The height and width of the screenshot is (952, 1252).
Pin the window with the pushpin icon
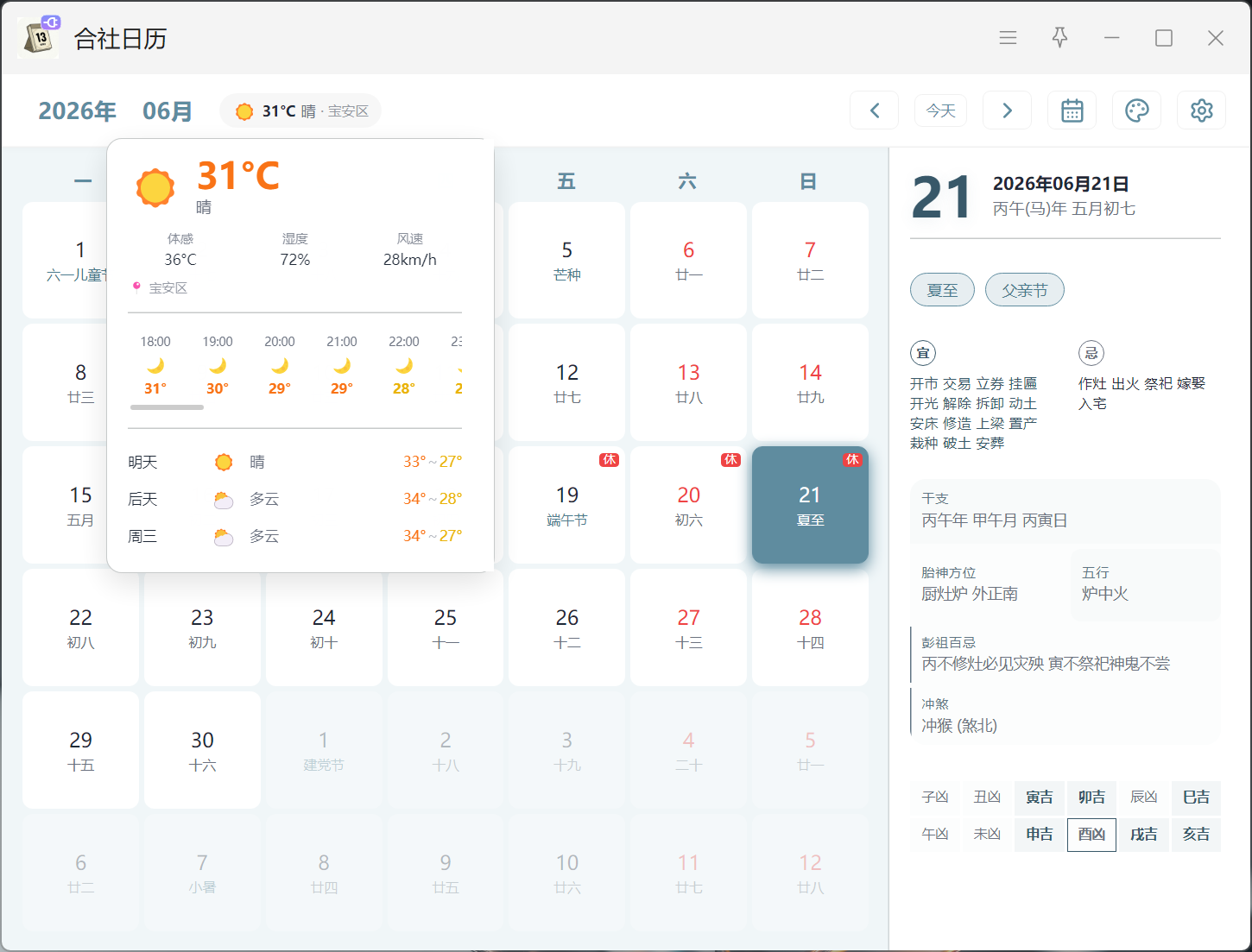pos(1059,38)
